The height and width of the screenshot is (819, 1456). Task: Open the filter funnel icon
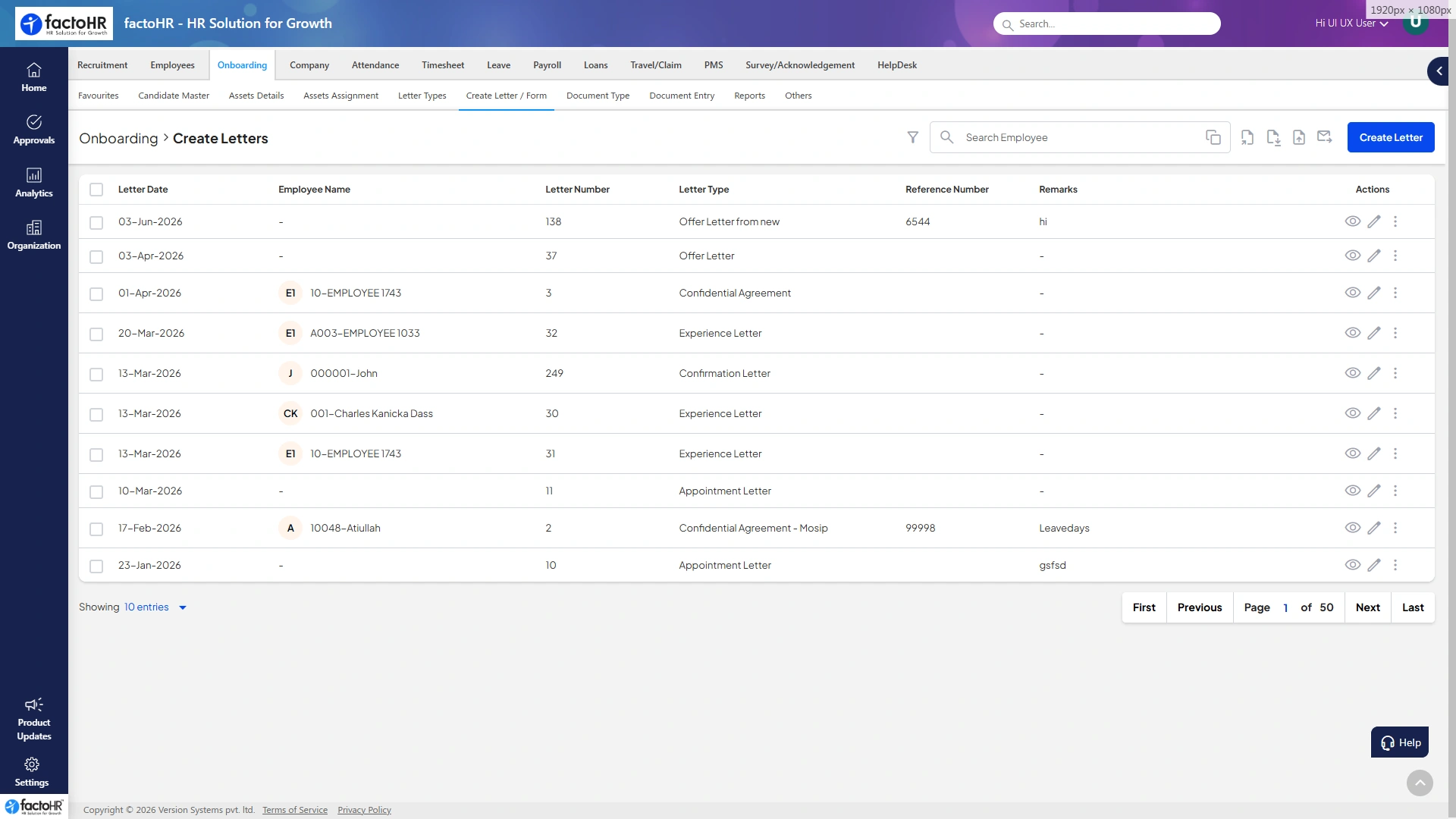coord(913,137)
